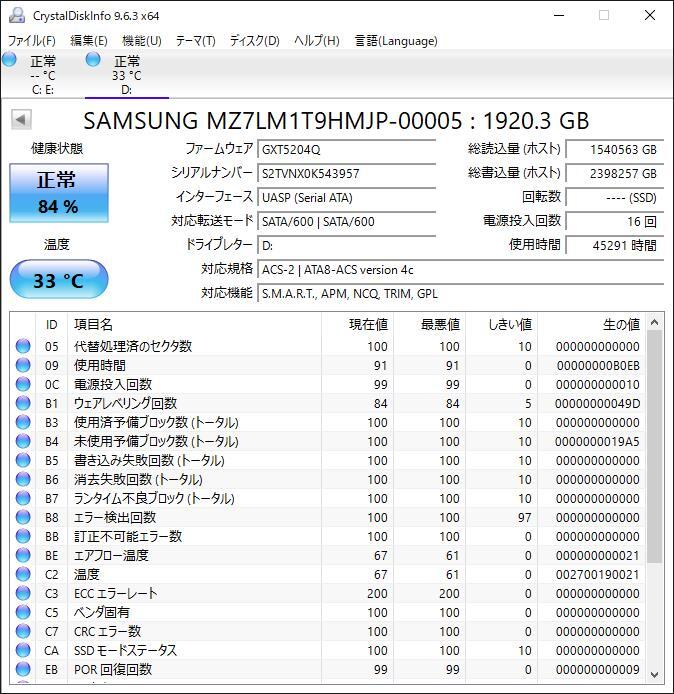Click the 対応規格 field ACS-2 | ATA8-ACS version 4c
The width and height of the screenshot is (674, 694).
(x=461, y=270)
